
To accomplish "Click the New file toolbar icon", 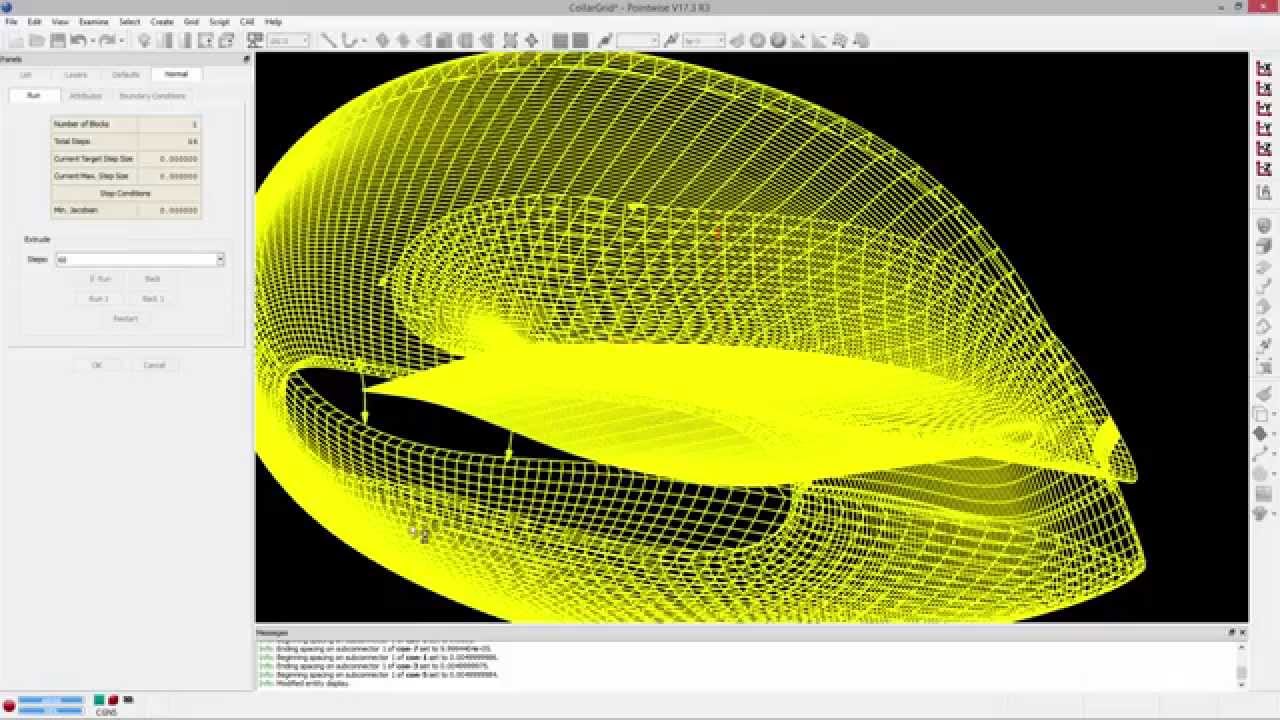I will click(x=16, y=40).
